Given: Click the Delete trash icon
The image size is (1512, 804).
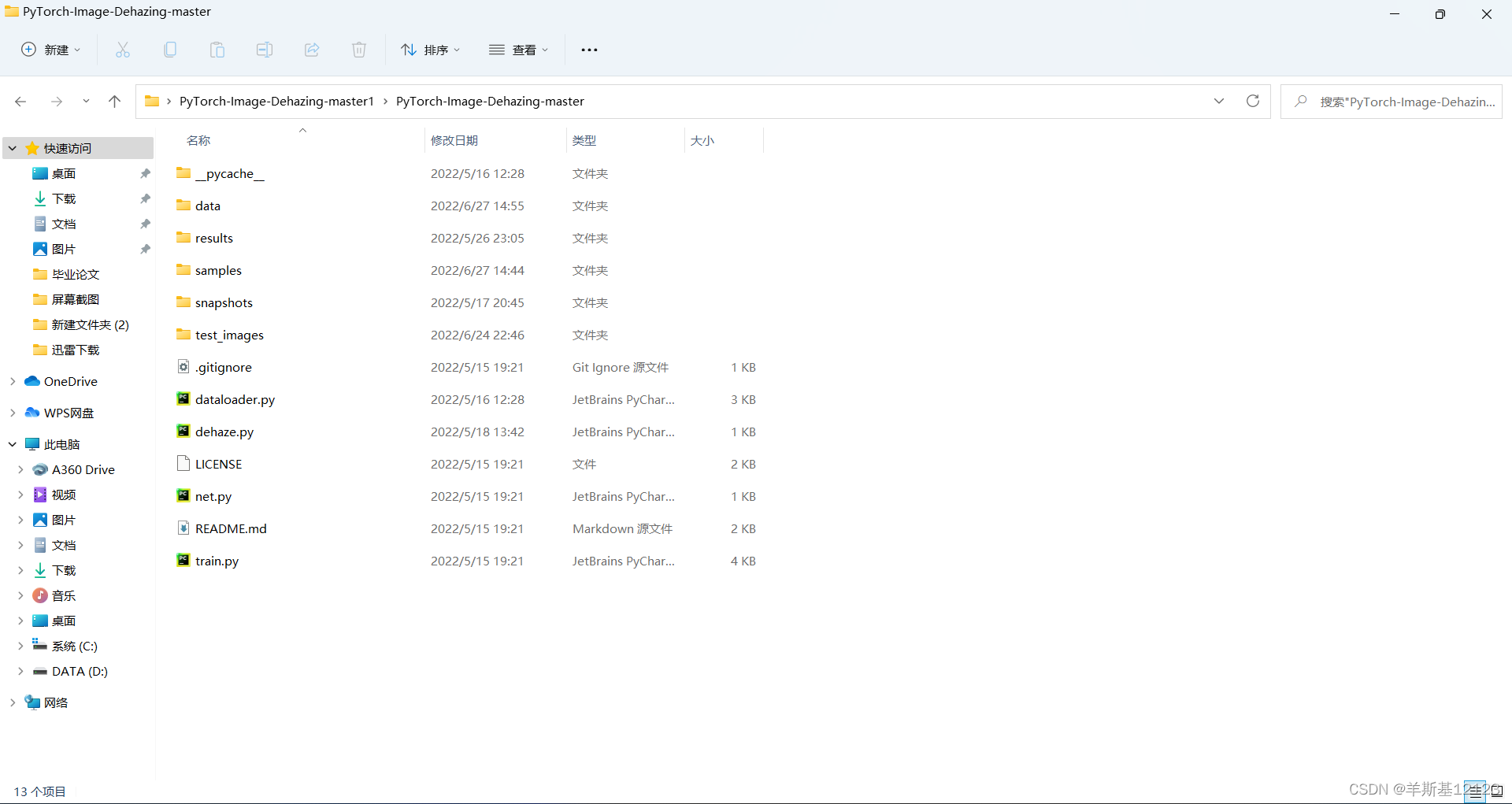Looking at the screenshot, I should point(359,50).
